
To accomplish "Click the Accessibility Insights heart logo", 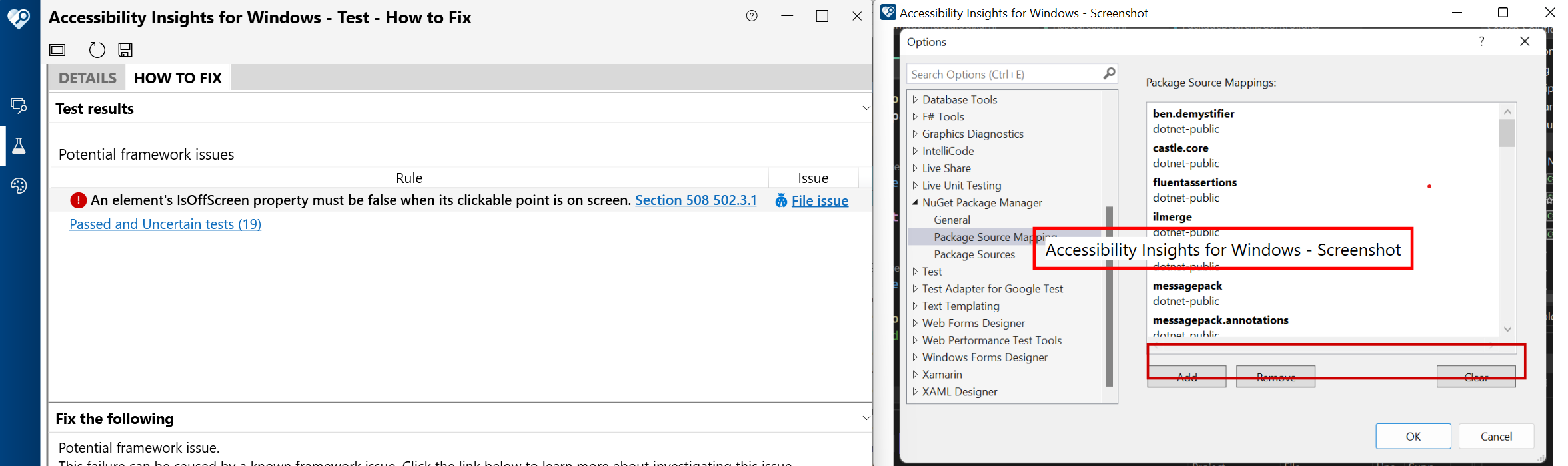I will [19, 18].
